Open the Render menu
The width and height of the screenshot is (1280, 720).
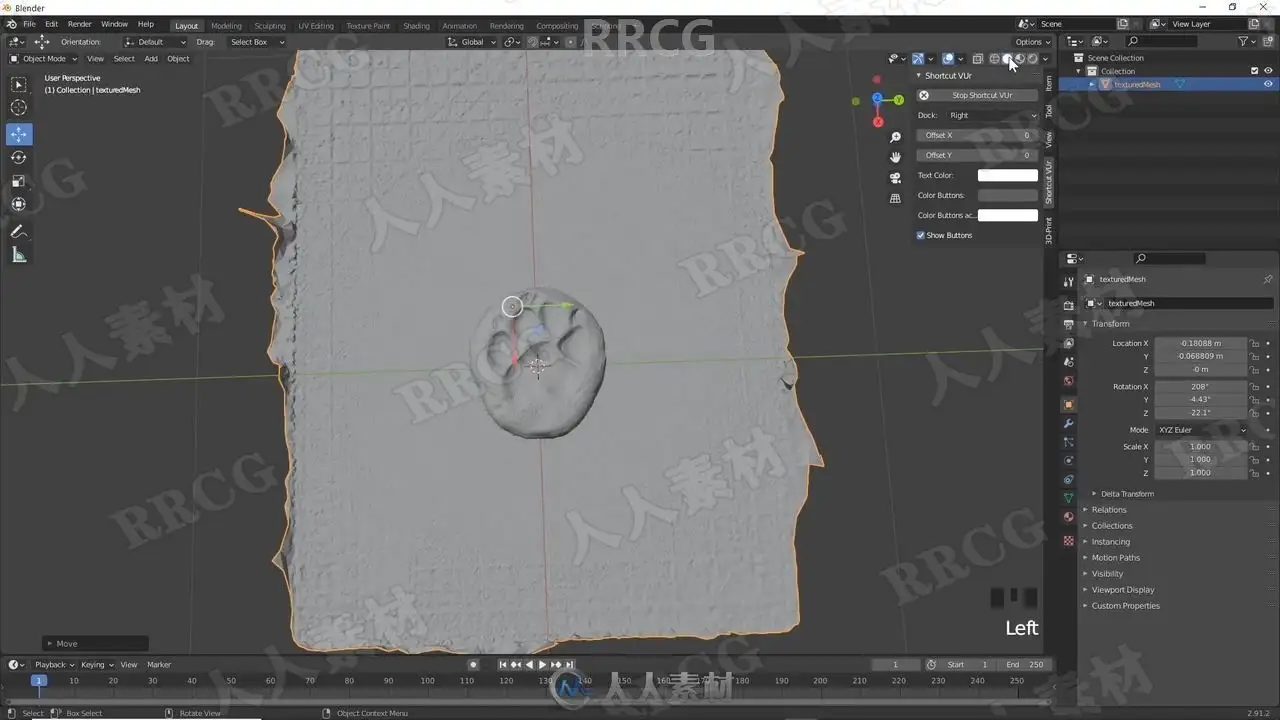click(80, 24)
